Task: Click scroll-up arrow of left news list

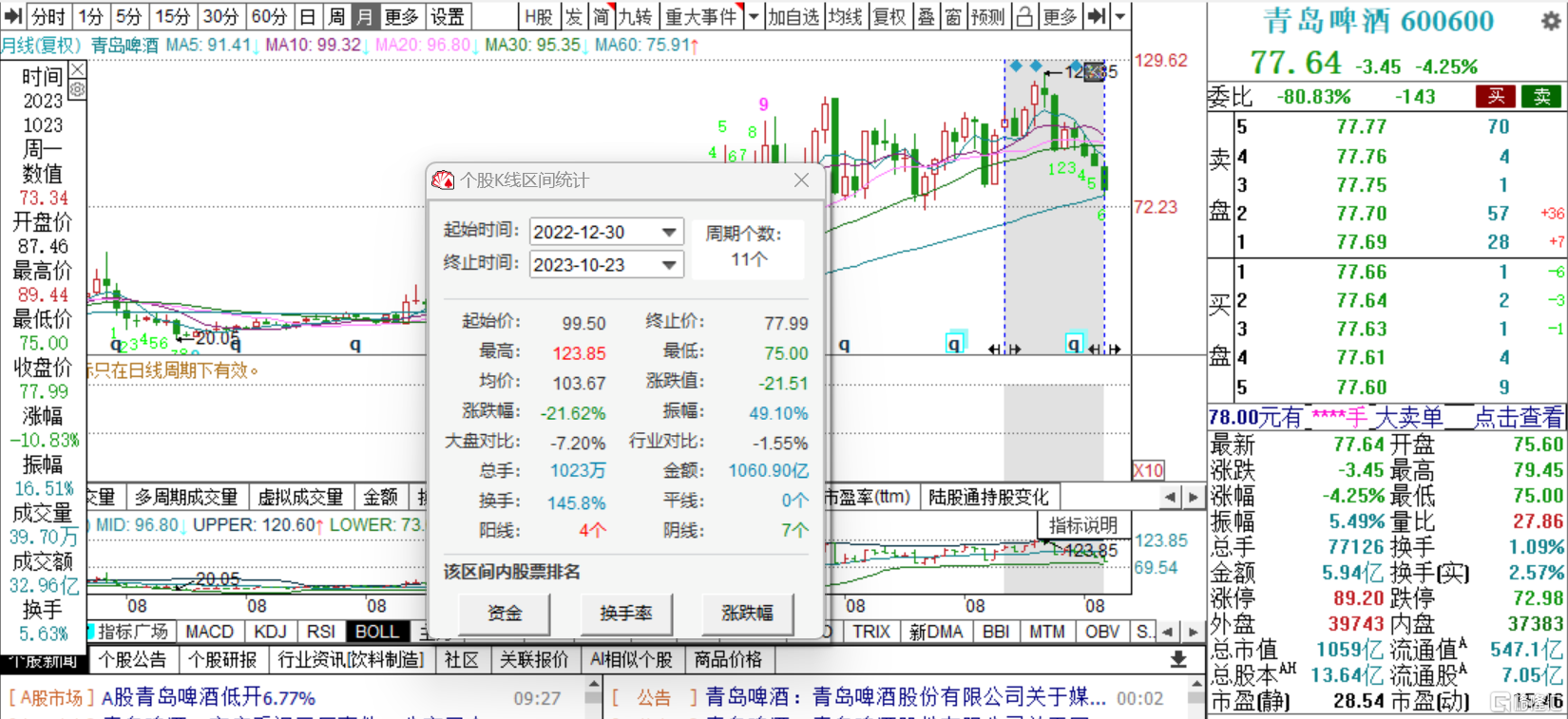Action: pos(594,683)
